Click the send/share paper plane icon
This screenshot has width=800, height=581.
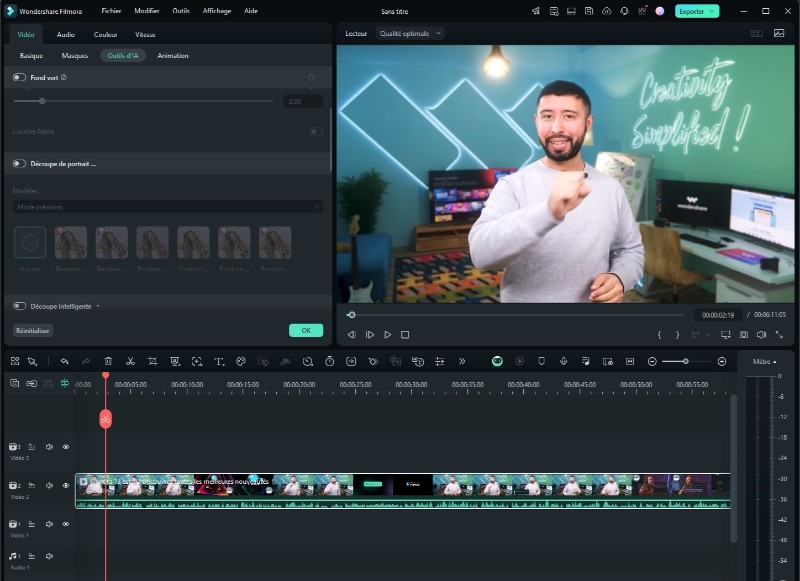(536, 11)
